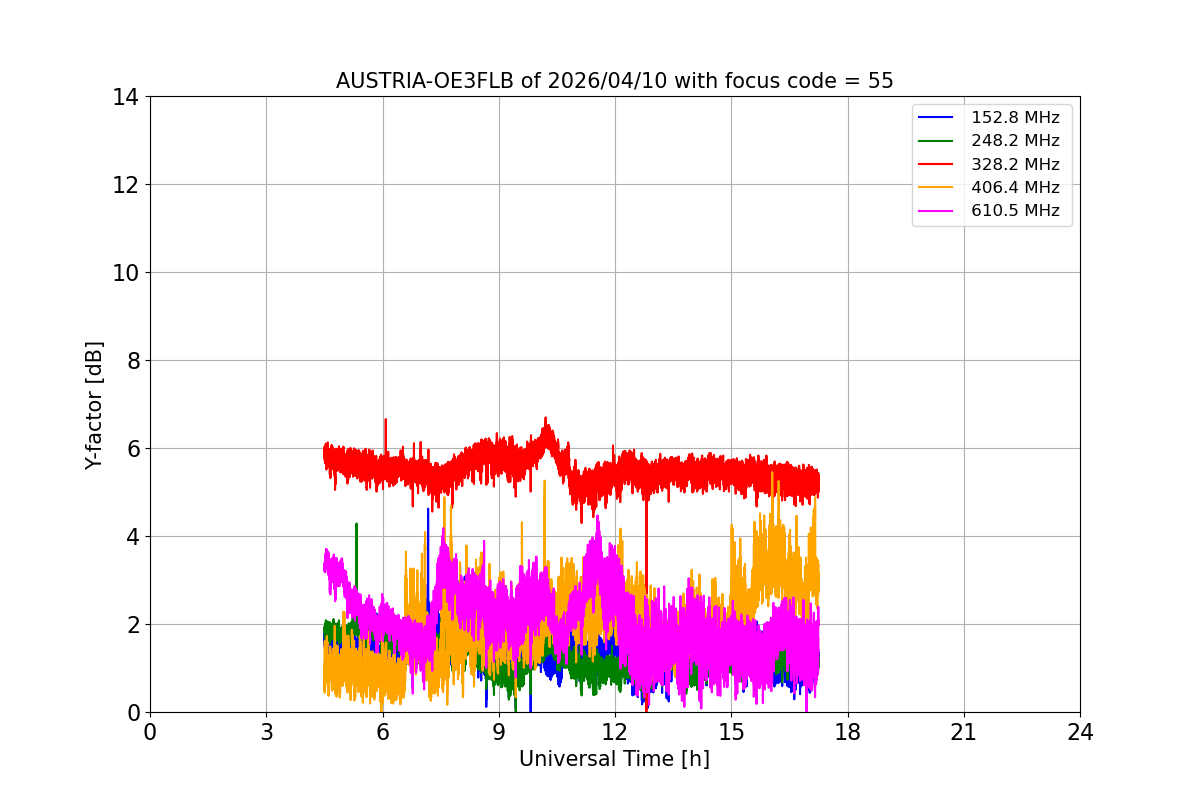Viewport: 1200px width, 800px height.
Task: Click the magenta legend line for 610.5 MHz
Action: pyautogui.click(x=936, y=211)
